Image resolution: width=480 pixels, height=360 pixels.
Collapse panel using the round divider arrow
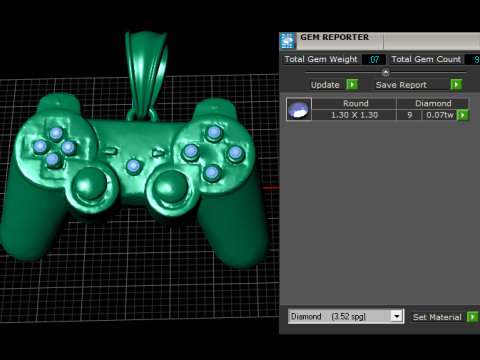click(x=386, y=72)
